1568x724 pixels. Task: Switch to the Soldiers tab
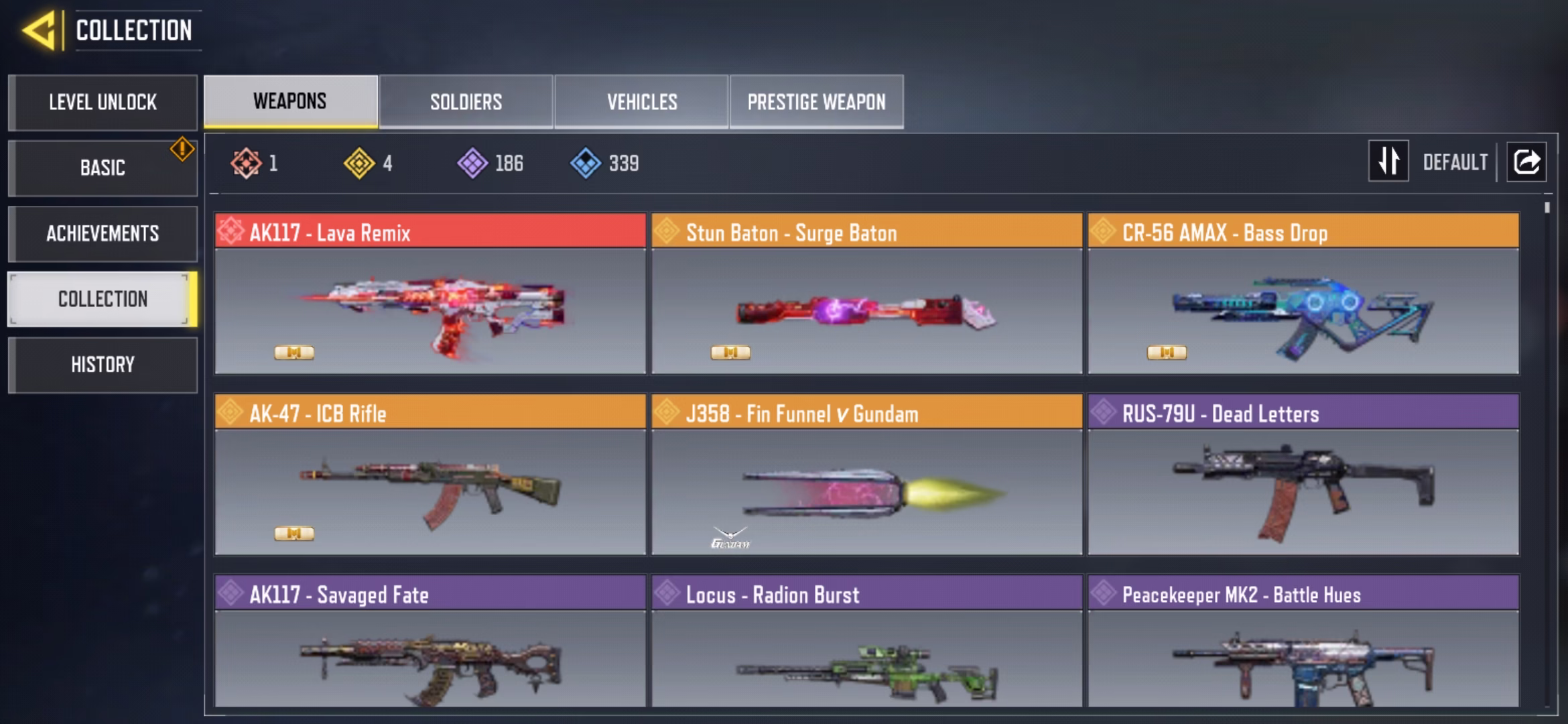[x=466, y=101]
